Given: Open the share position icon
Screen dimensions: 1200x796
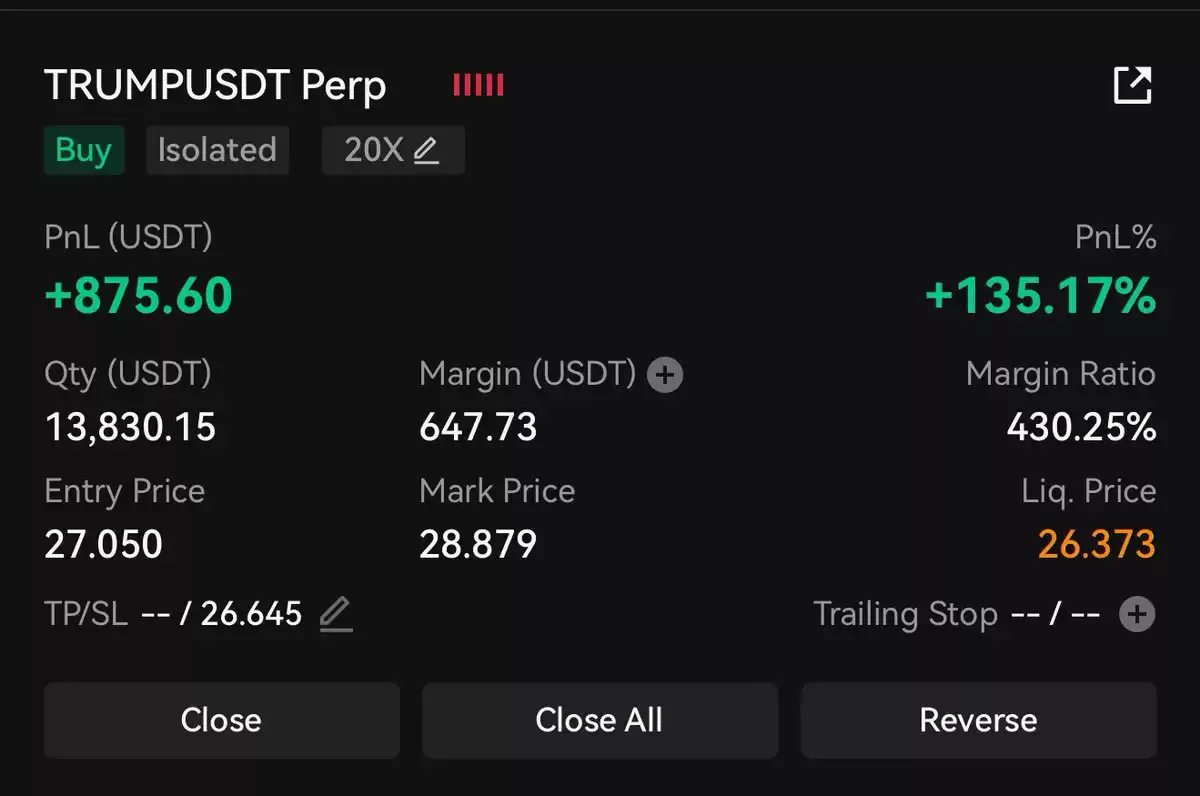Looking at the screenshot, I should pos(1132,85).
